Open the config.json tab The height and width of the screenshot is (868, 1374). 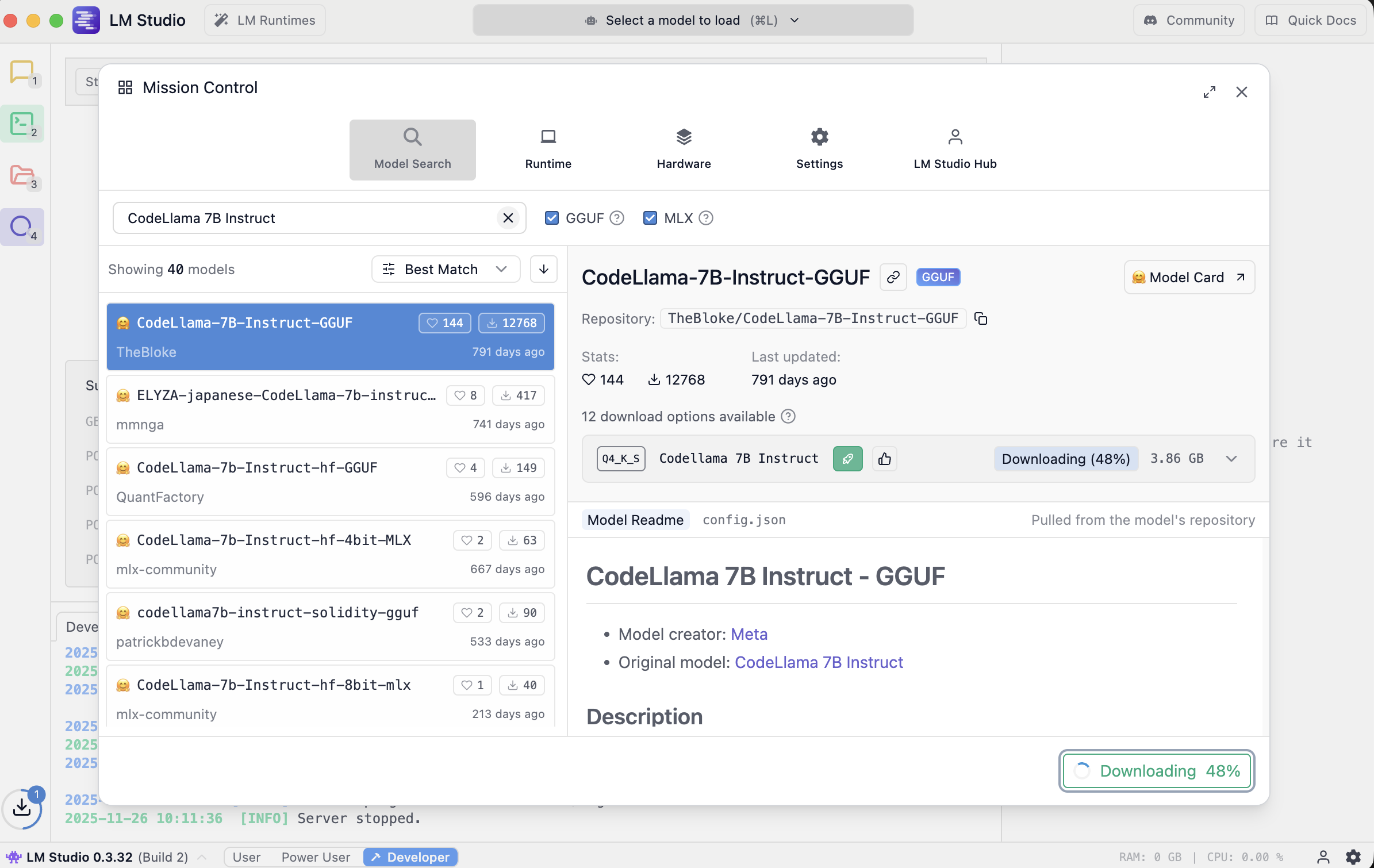click(x=744, y=520)
